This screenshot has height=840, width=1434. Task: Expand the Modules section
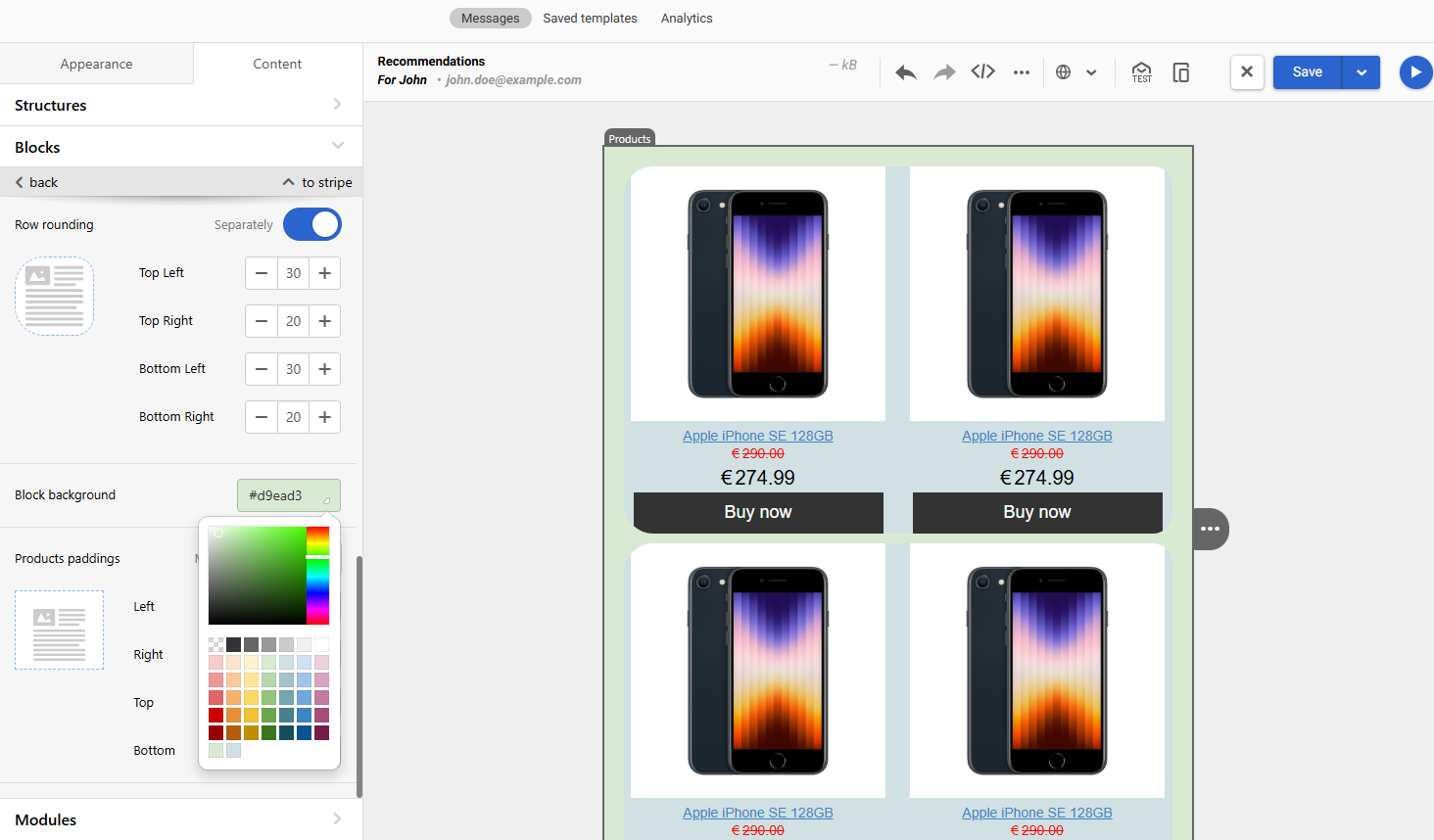pos(181,819)
